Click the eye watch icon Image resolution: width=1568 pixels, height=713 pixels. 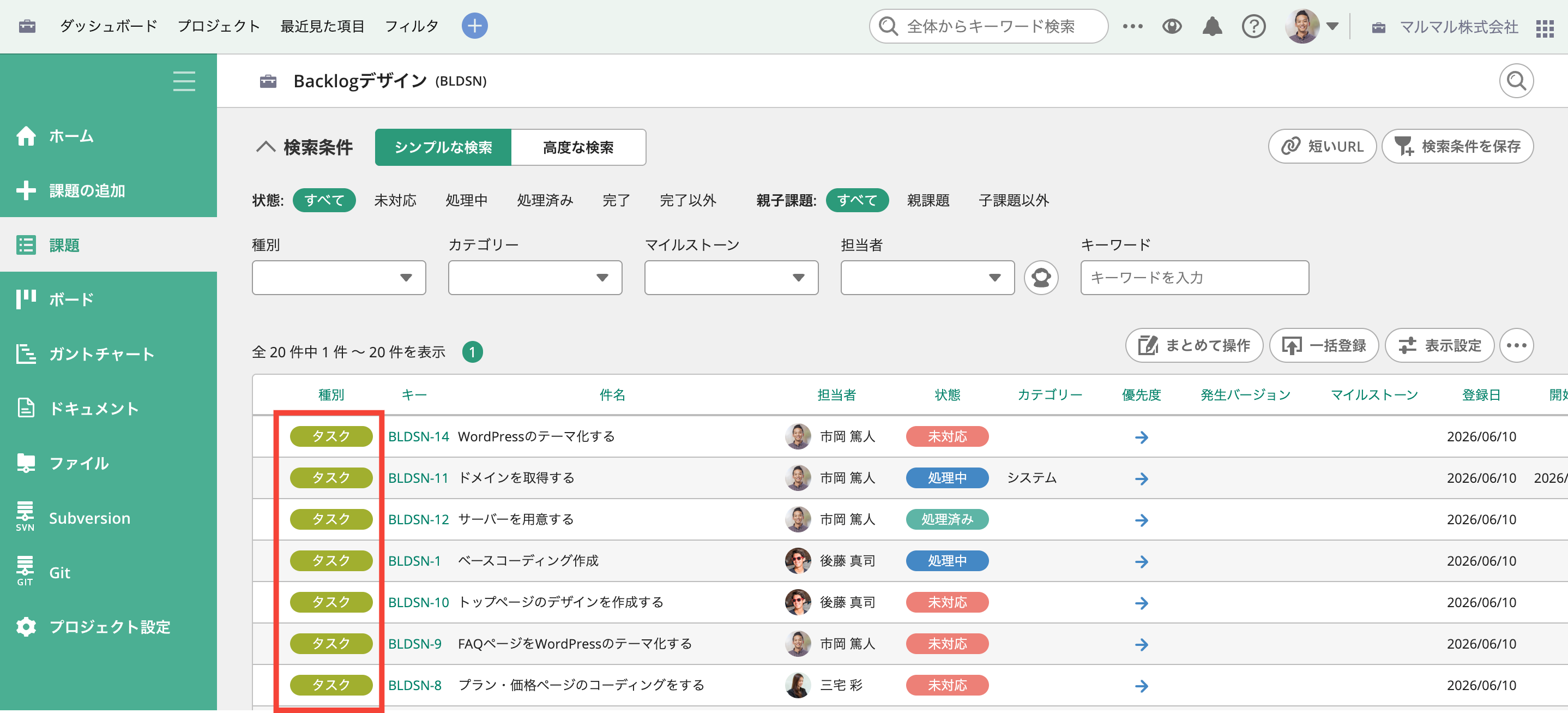pyautogui.click(x=1172, y=26)
